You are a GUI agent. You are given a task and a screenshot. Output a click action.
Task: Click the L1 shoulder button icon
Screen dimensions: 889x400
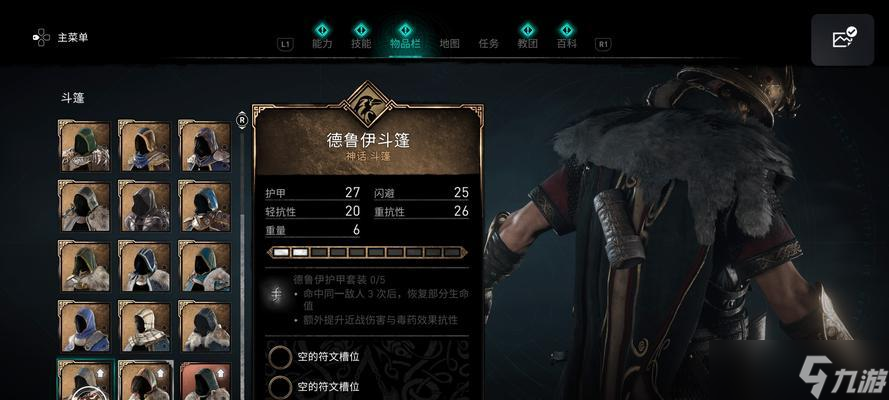[285, 44]
